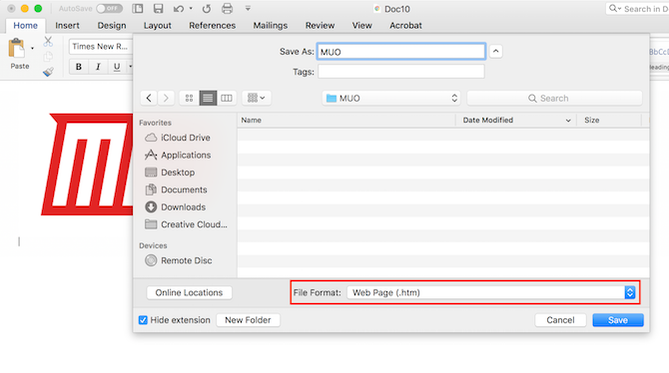The width and height of the screenshot is (669, 373).
Task: Open the Acrobat ribbon tab
Action: coord(405,26)
